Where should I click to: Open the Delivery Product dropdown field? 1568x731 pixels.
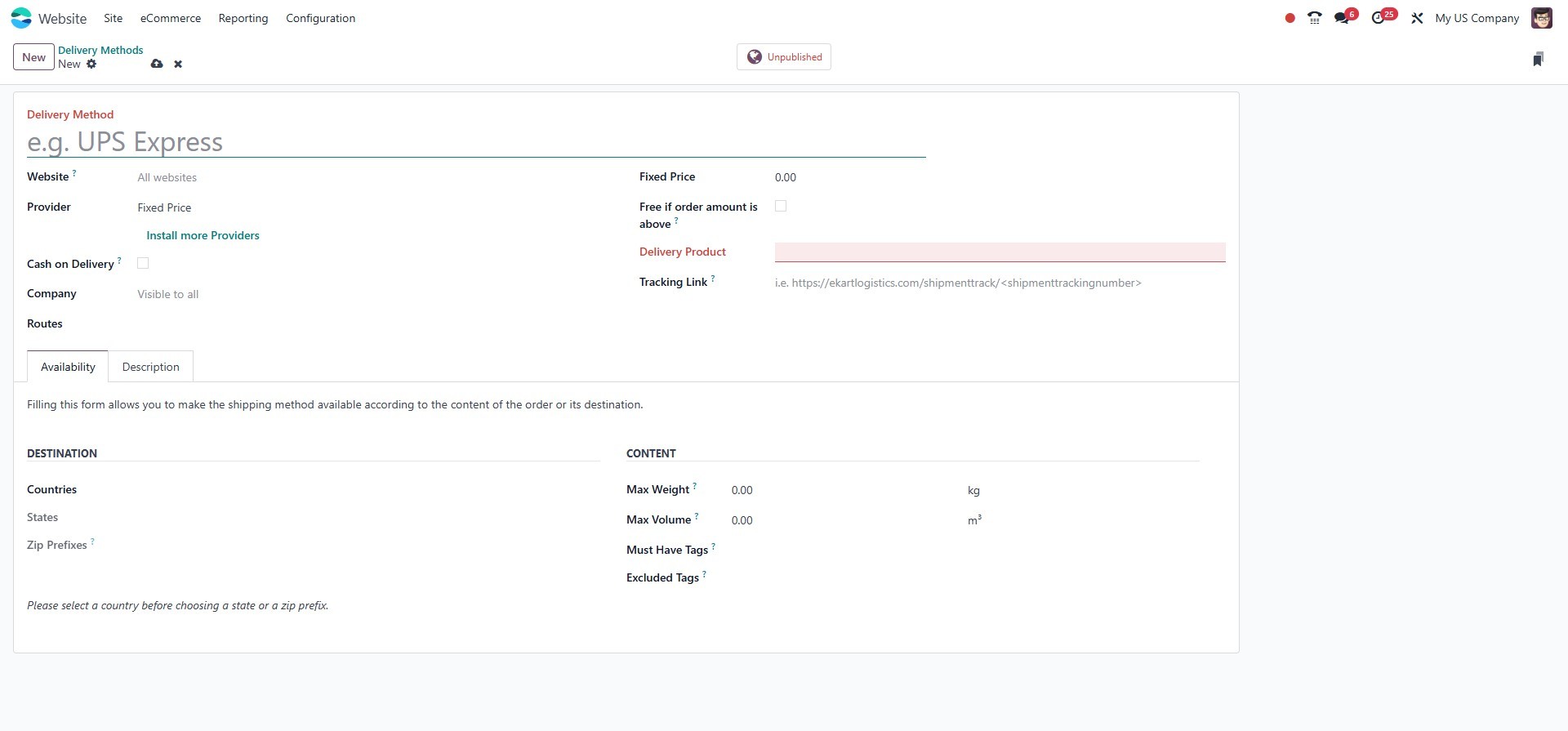pyautogui.click(x=1000, y=252)
